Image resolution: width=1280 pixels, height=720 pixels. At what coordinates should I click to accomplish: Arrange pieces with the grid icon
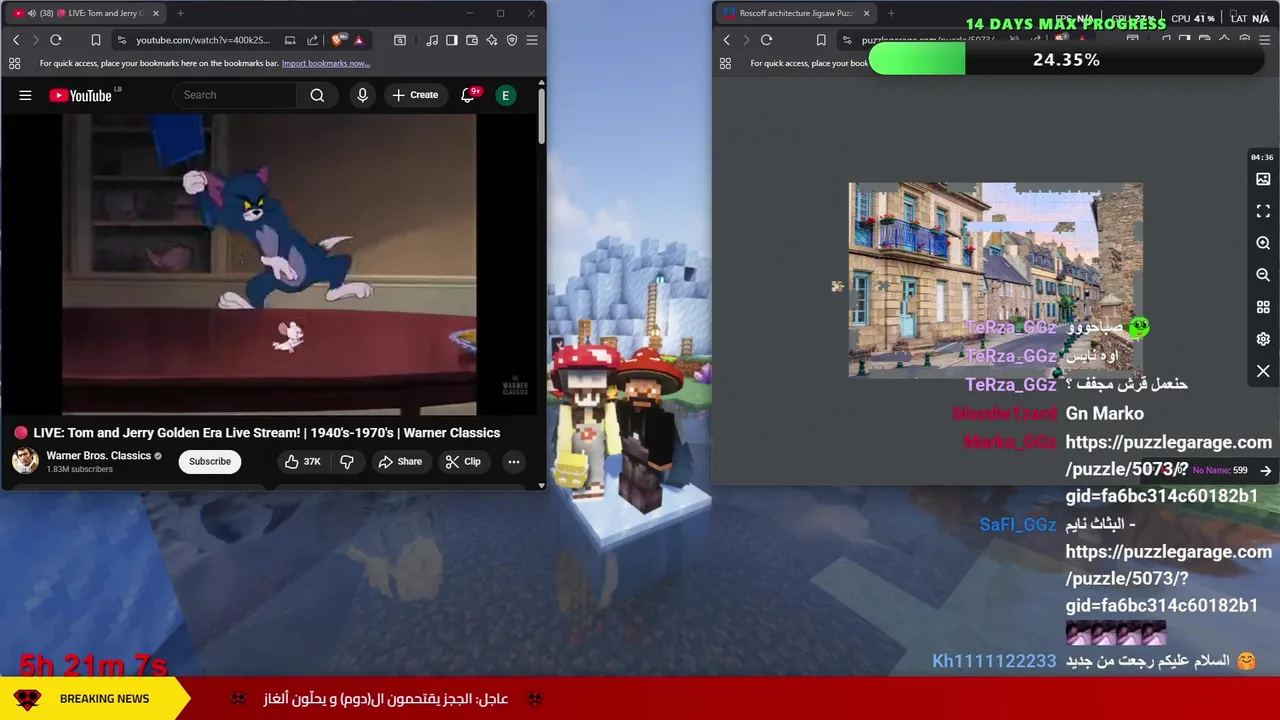click(1263, 307)
